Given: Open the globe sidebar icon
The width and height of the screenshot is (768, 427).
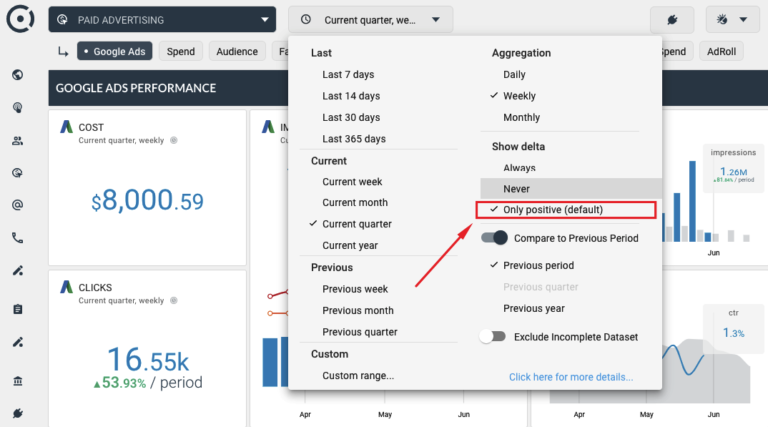Looking at the screenshot, I should click(18, 75).
